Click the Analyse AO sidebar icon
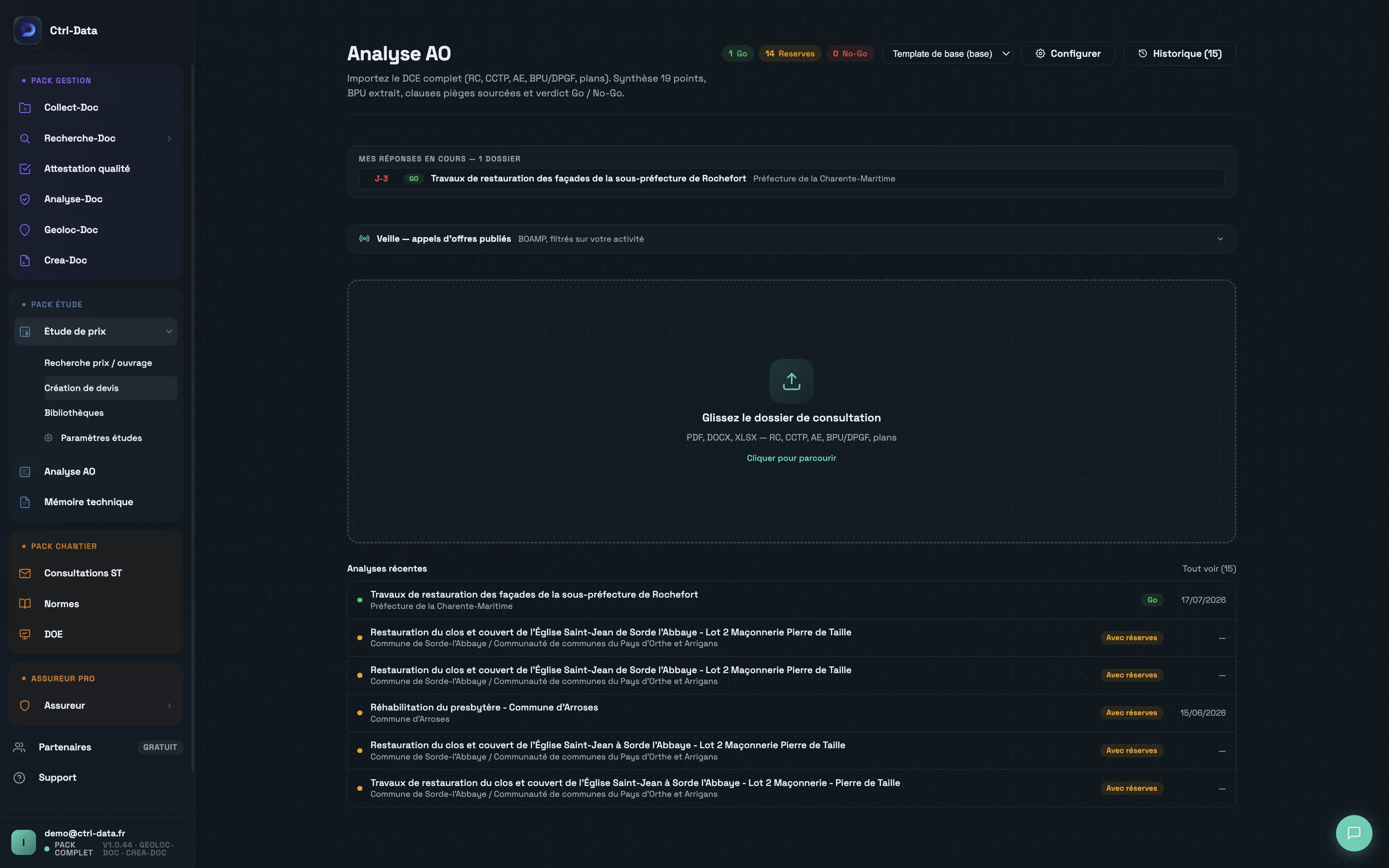This screenshot has width=1389, height=868. [x=25, y=471]
